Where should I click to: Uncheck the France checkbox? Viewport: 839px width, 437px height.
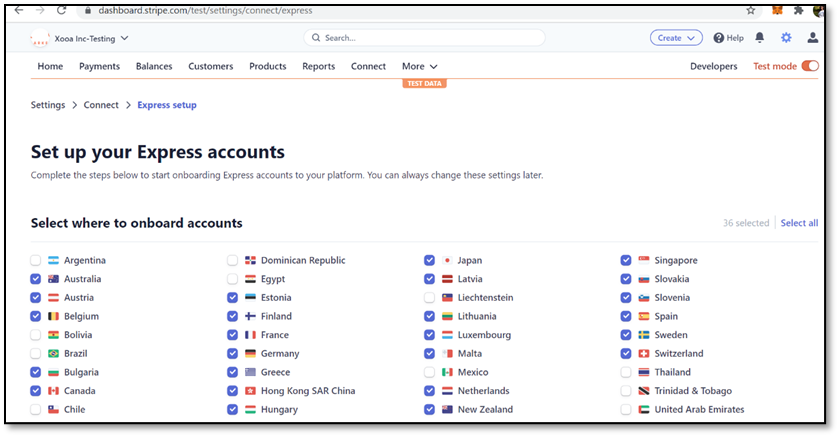pyautogui.click(x=232, y=335)
